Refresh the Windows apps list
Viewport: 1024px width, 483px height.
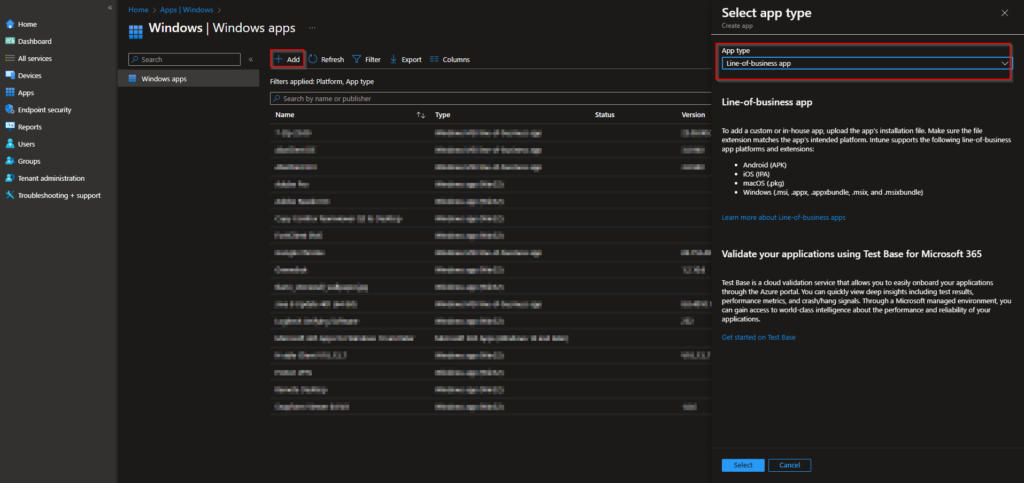tap(326, 59)
